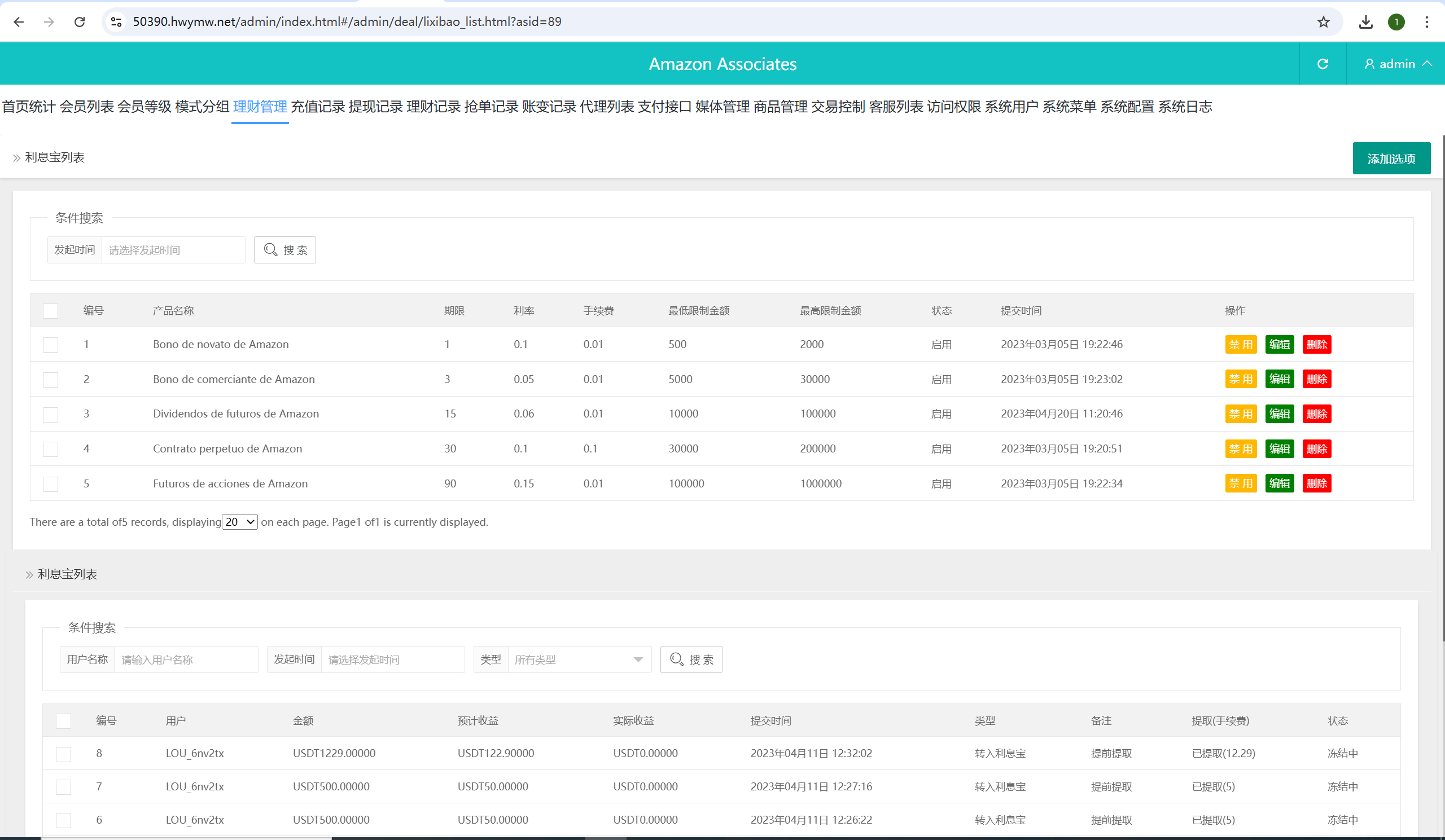The image size is (1445, 840).
Task: Click the green browser profile avatar
Action: coord(1396,22)
